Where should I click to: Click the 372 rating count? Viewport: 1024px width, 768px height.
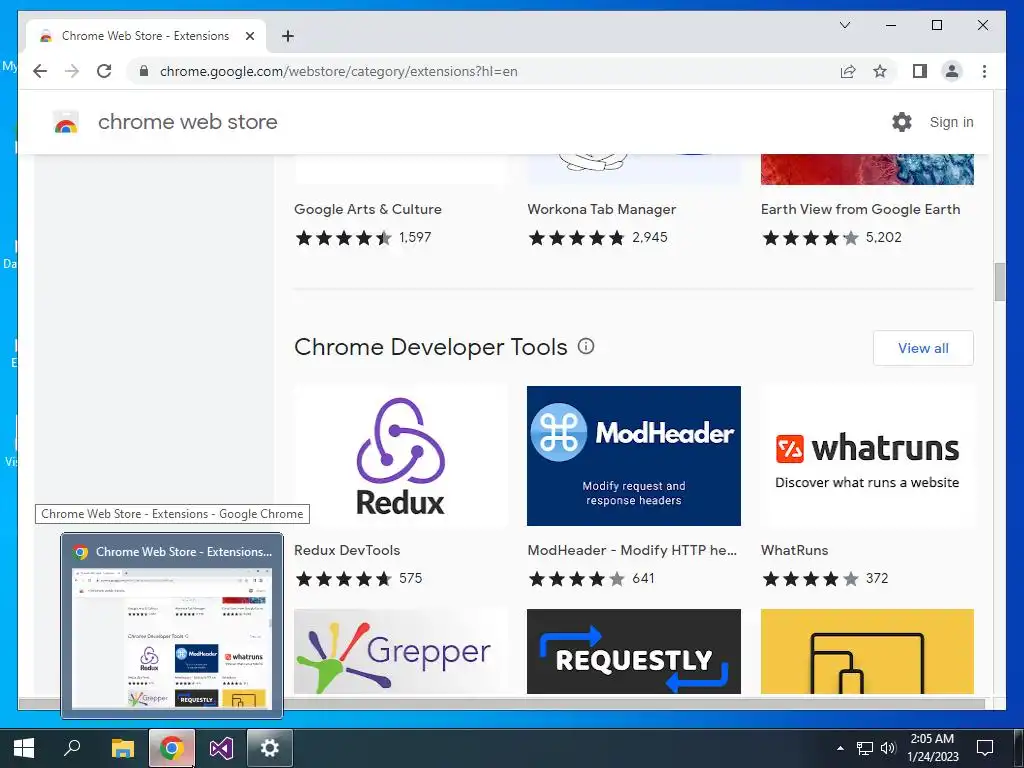point(876,578)
